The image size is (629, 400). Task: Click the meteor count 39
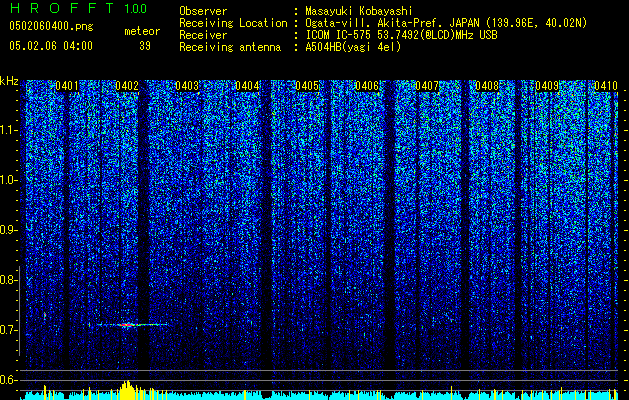point(145,46)
